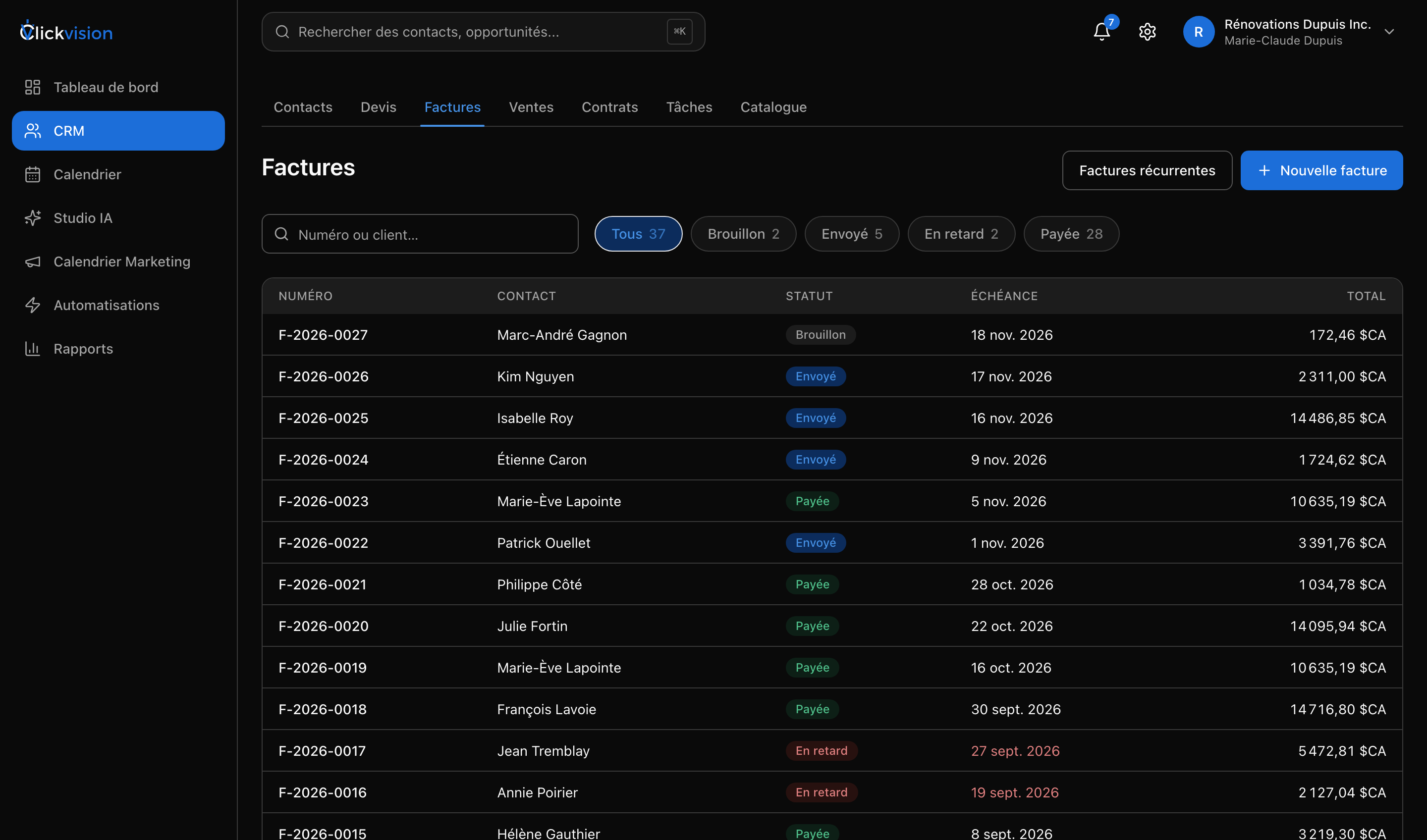This screenshot has width=1427, height=840.
Task: Open the Catalogue tab
Action: [x=773, y=107]
